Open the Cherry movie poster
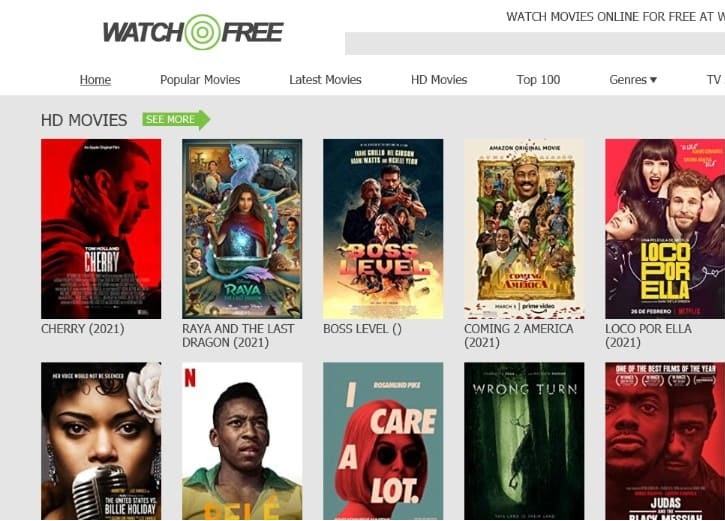 coord(101,229)
